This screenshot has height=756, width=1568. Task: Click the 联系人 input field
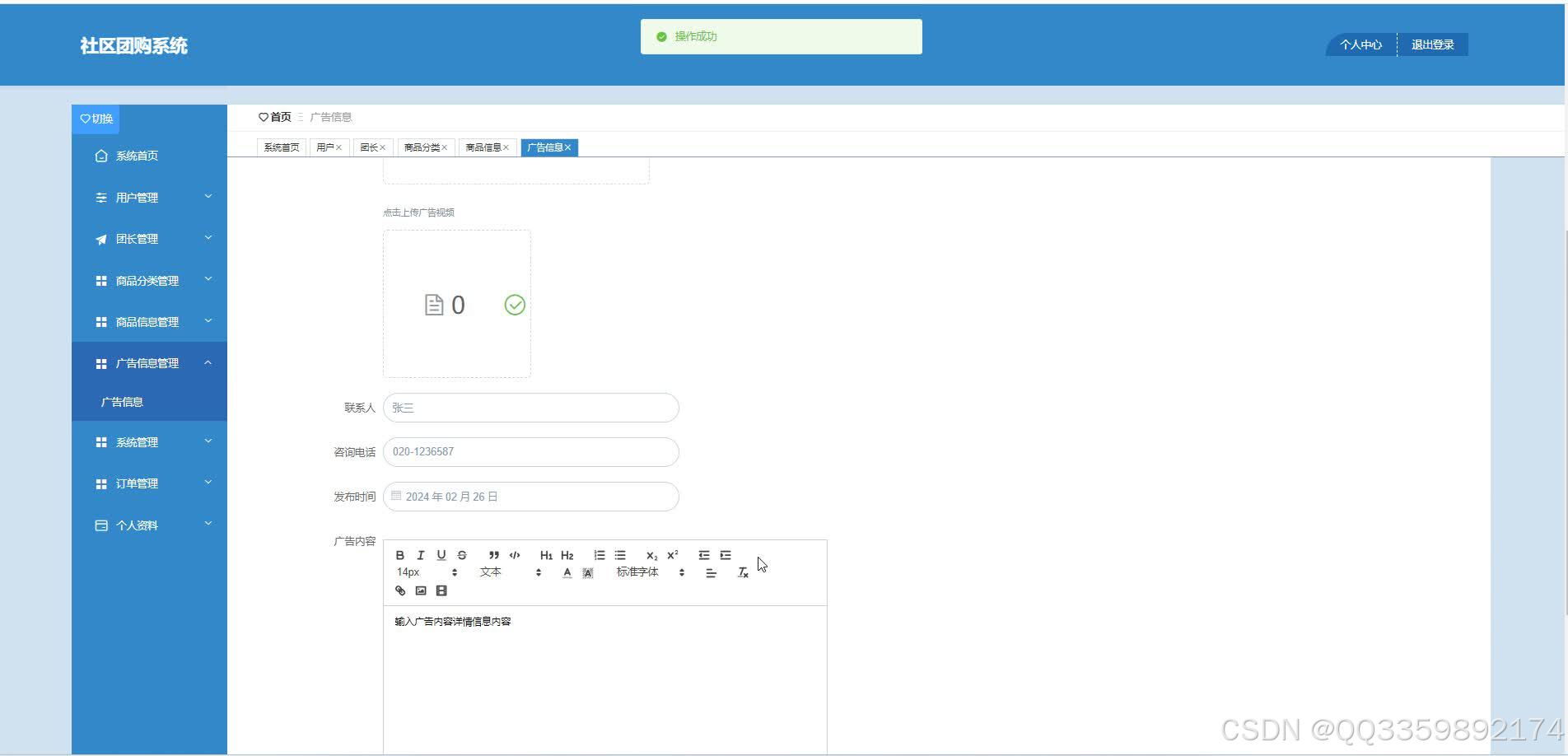tap(531, 408)
